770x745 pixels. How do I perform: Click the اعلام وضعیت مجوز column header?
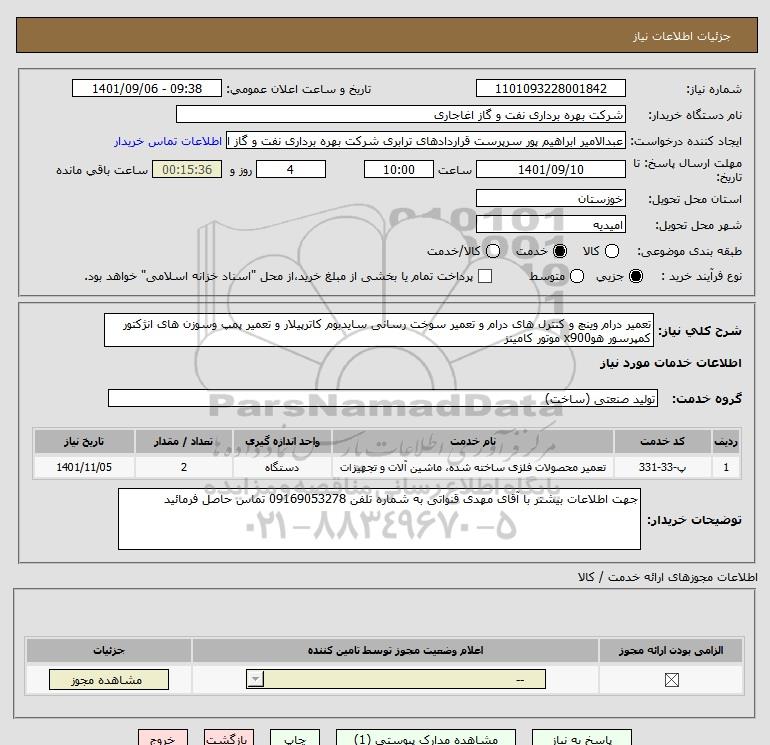[x=395, y=650]
